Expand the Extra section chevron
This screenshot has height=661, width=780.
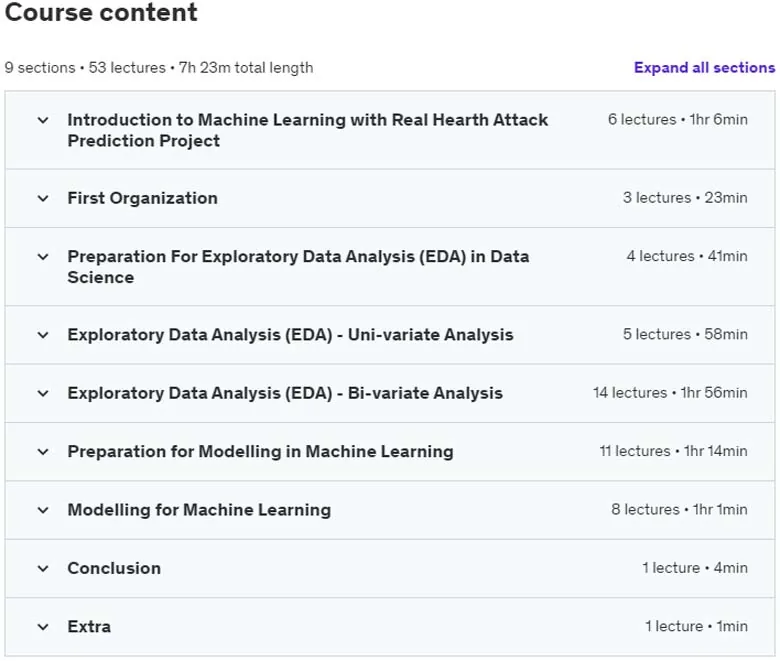pos(43,627)
